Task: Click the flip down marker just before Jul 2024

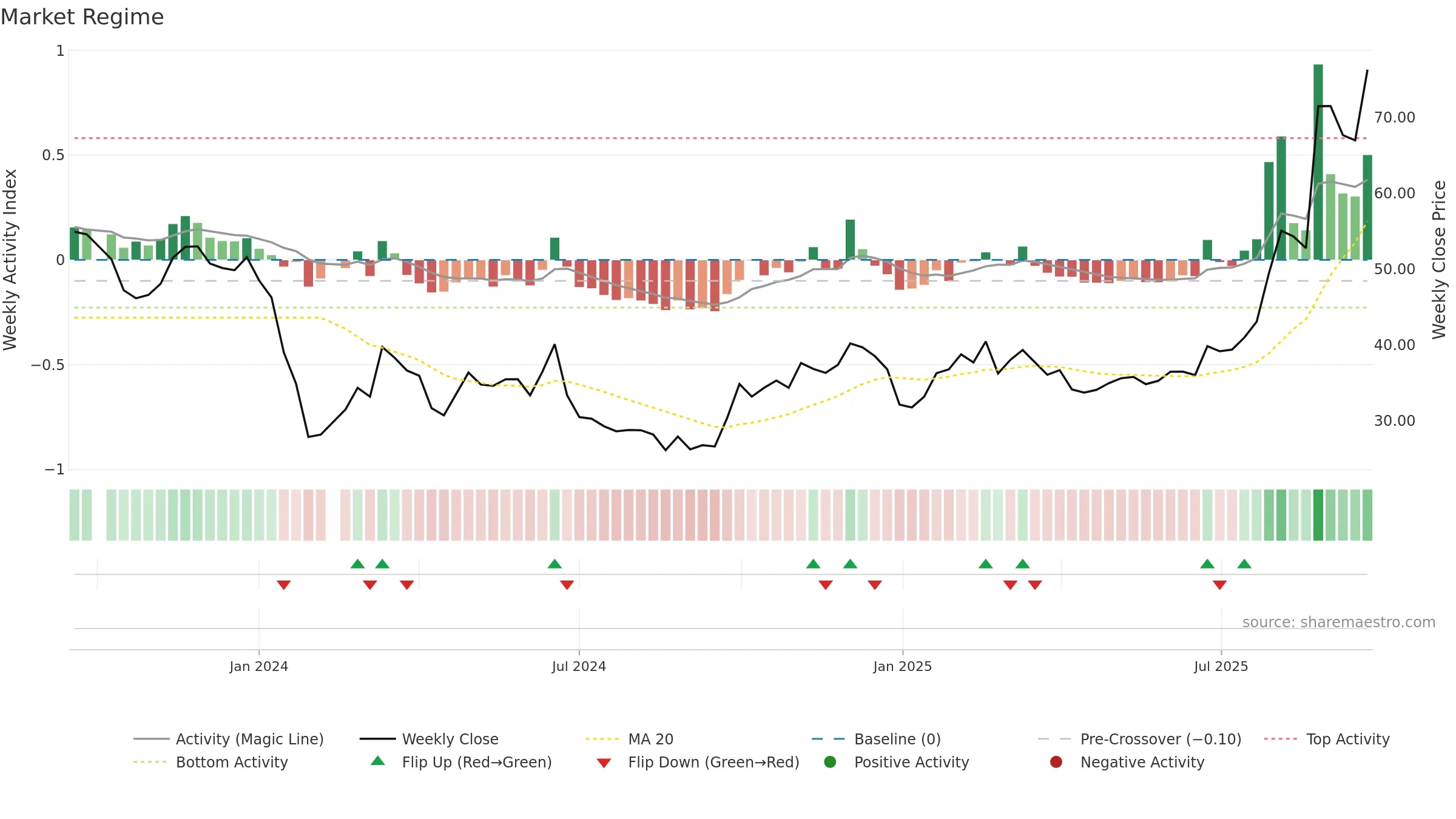Action: pyautogui.click(x=567, y=585)
